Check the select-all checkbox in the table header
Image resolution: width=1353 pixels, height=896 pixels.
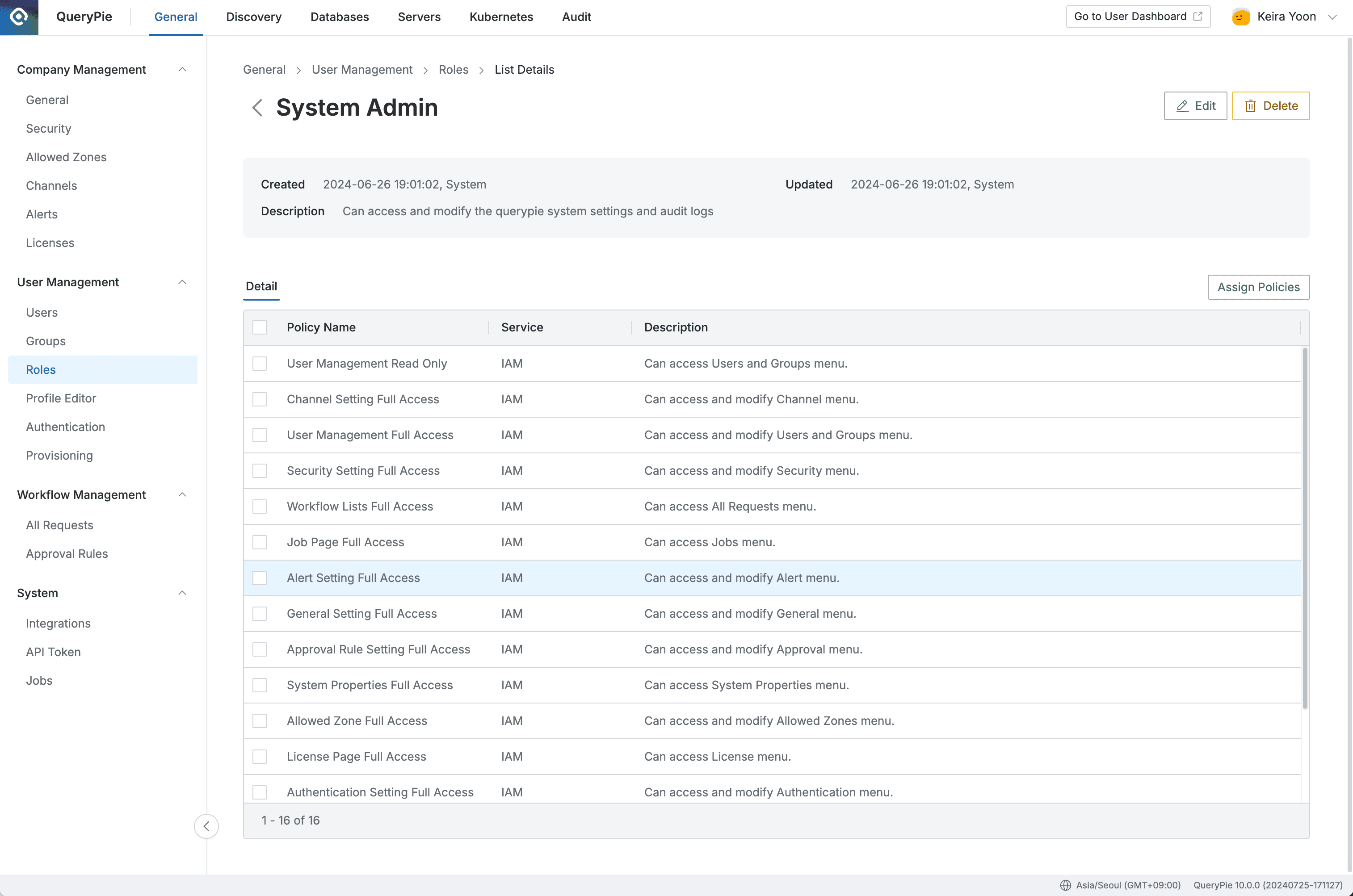[260, 327]
